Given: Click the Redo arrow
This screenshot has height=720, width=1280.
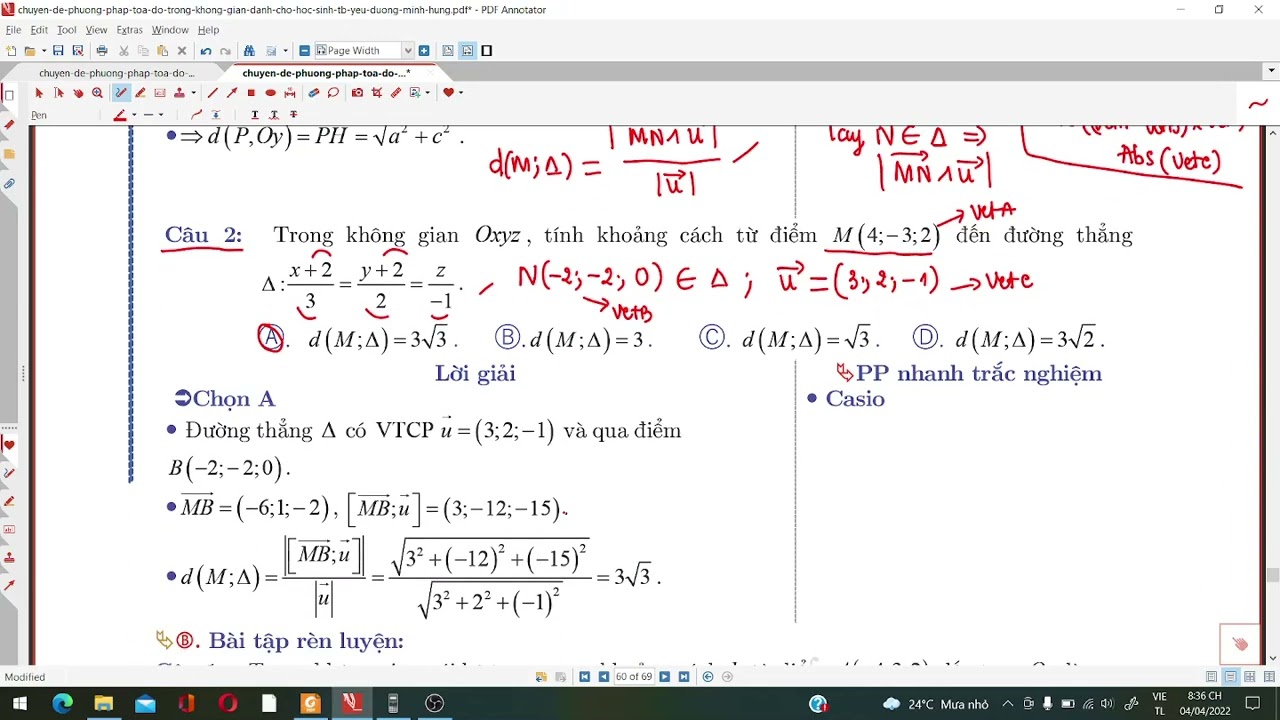Looking at the screenshot, I should tap(225, 51).
